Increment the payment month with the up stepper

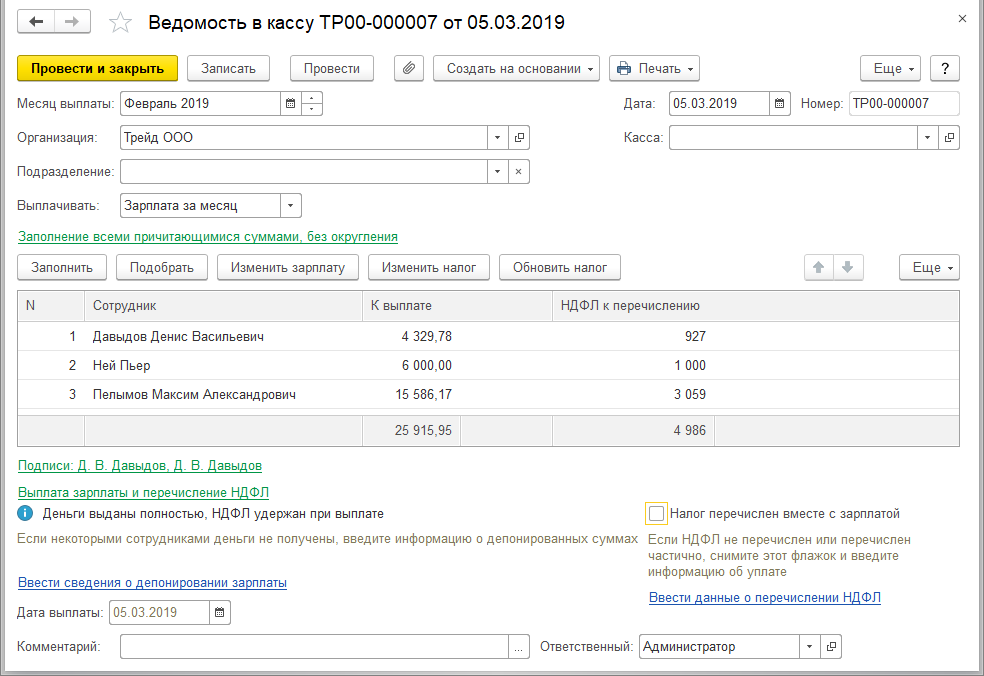click(x=312, y=98)
